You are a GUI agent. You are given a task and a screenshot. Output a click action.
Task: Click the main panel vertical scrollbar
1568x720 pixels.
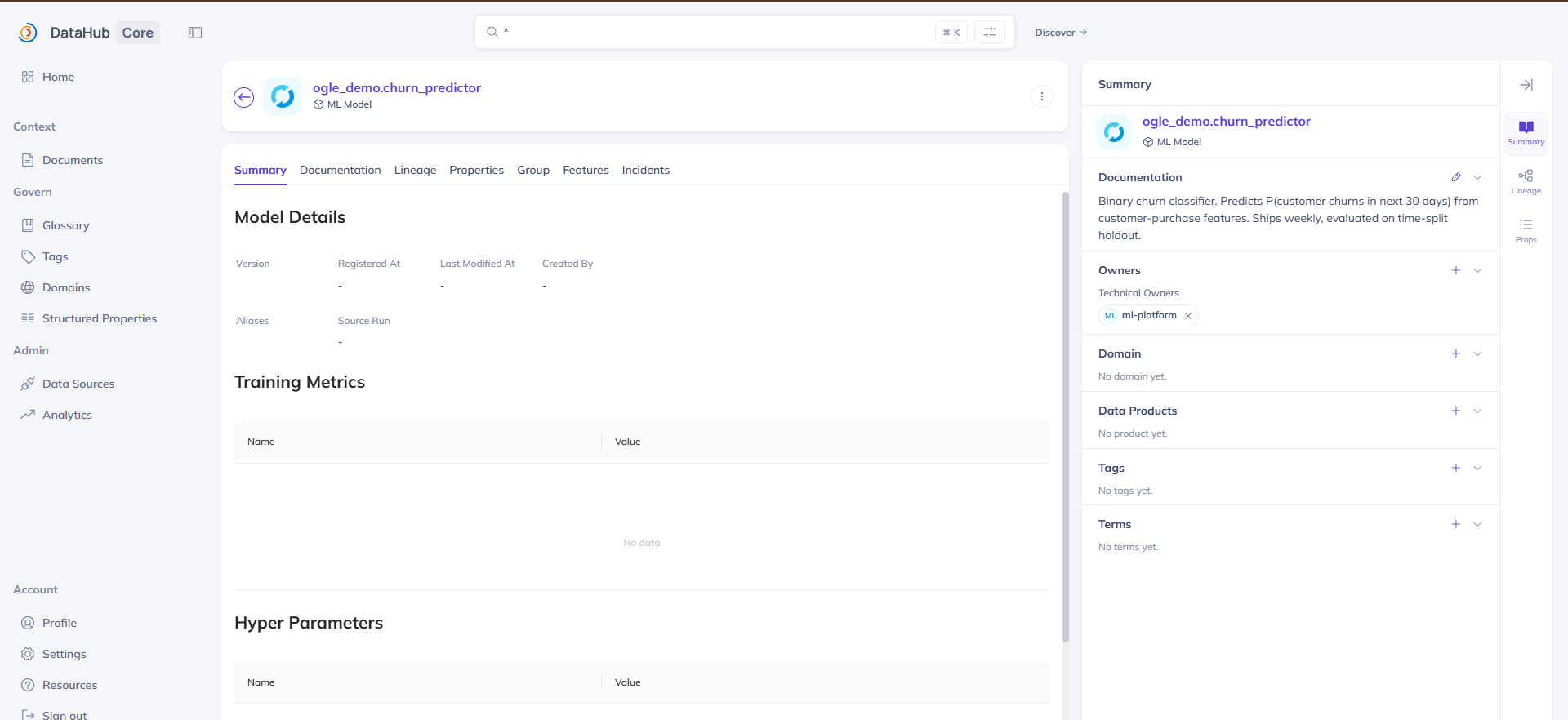click(x=1065, y=416)
